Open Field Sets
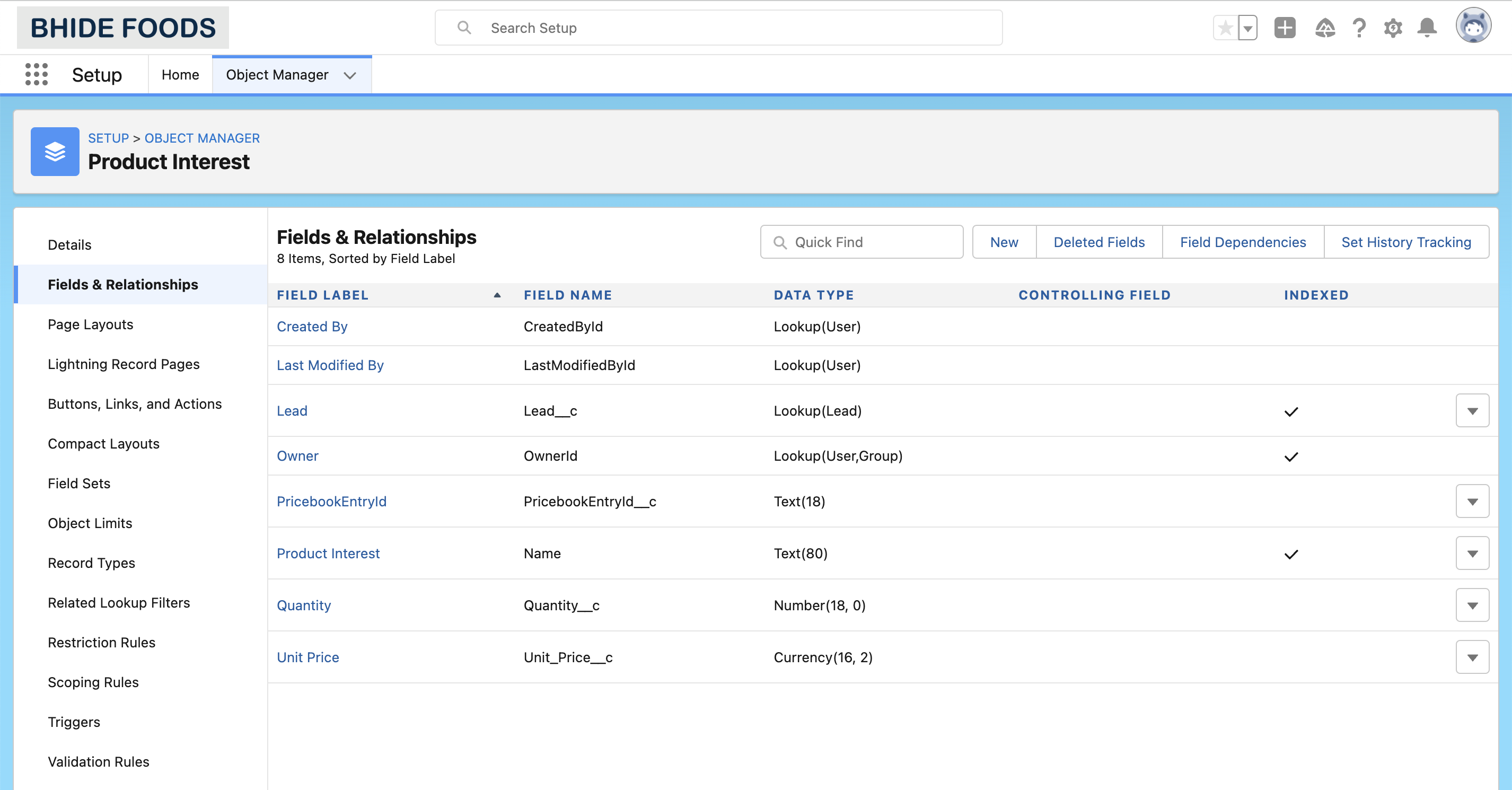The height and width of the screenshot is (790, 1512). pyautogui.click(x=78, y=484)
